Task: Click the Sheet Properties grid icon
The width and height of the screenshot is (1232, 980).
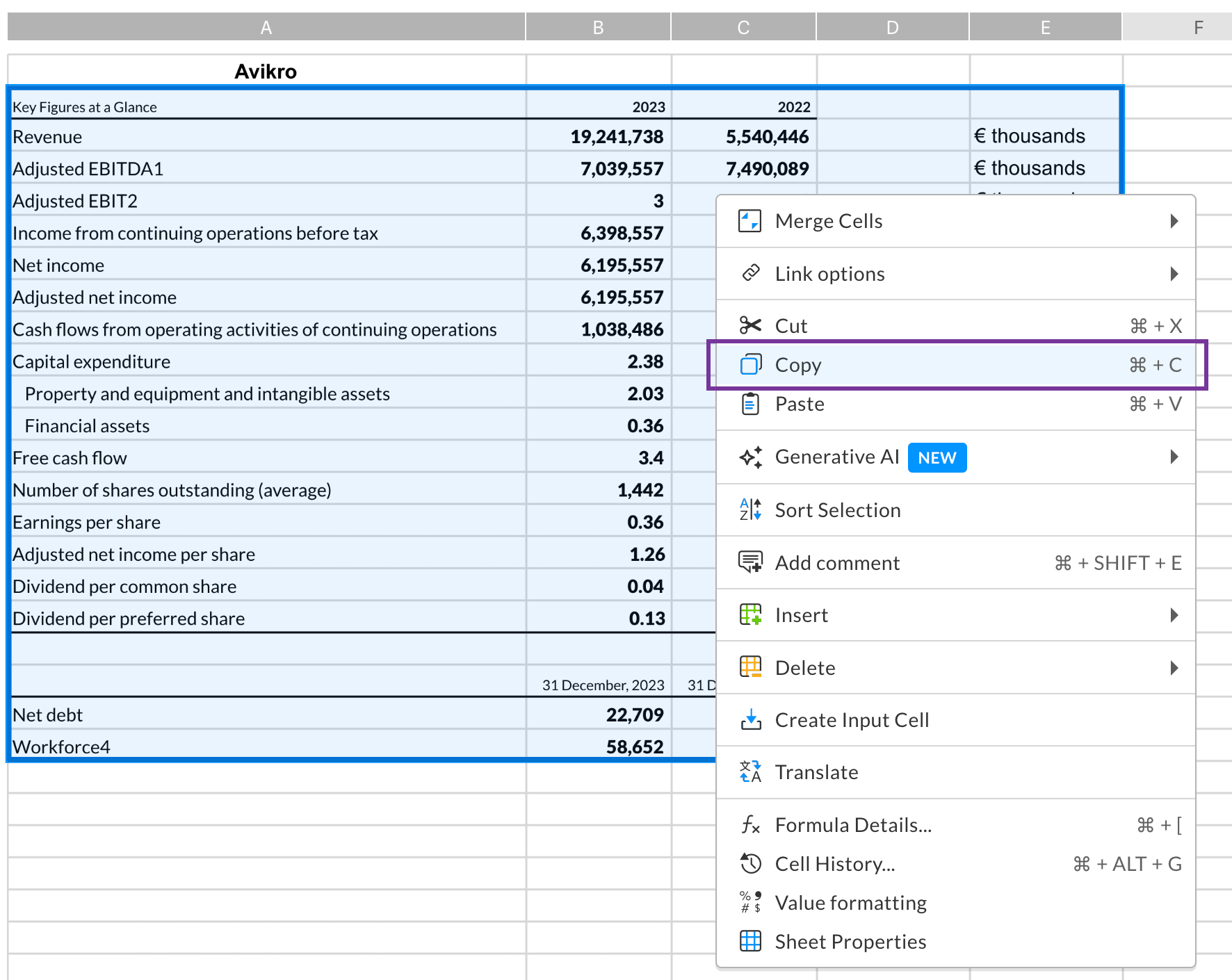Action: tap(750, 941)
